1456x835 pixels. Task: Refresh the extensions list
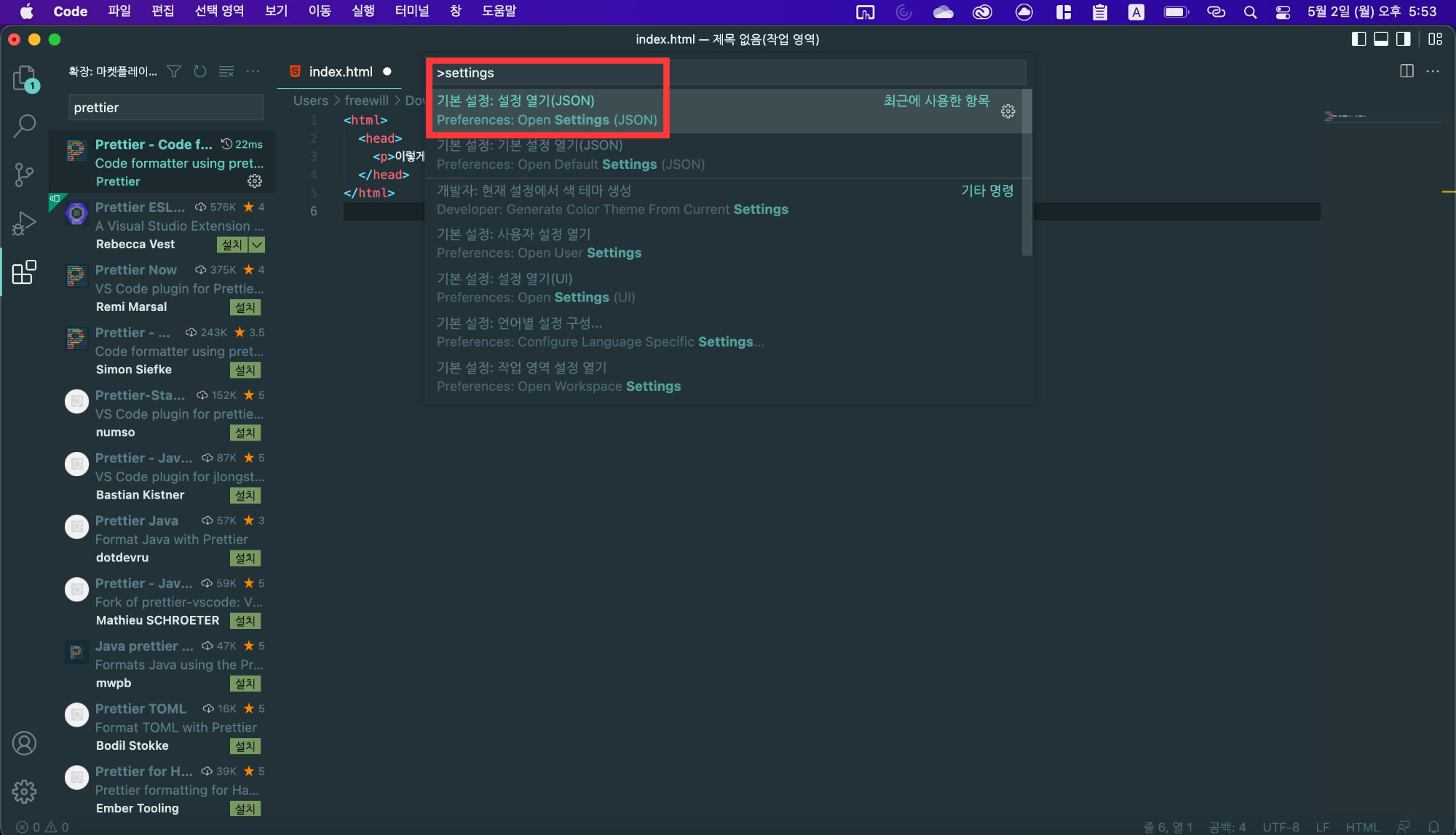click(x=199, y=71)
